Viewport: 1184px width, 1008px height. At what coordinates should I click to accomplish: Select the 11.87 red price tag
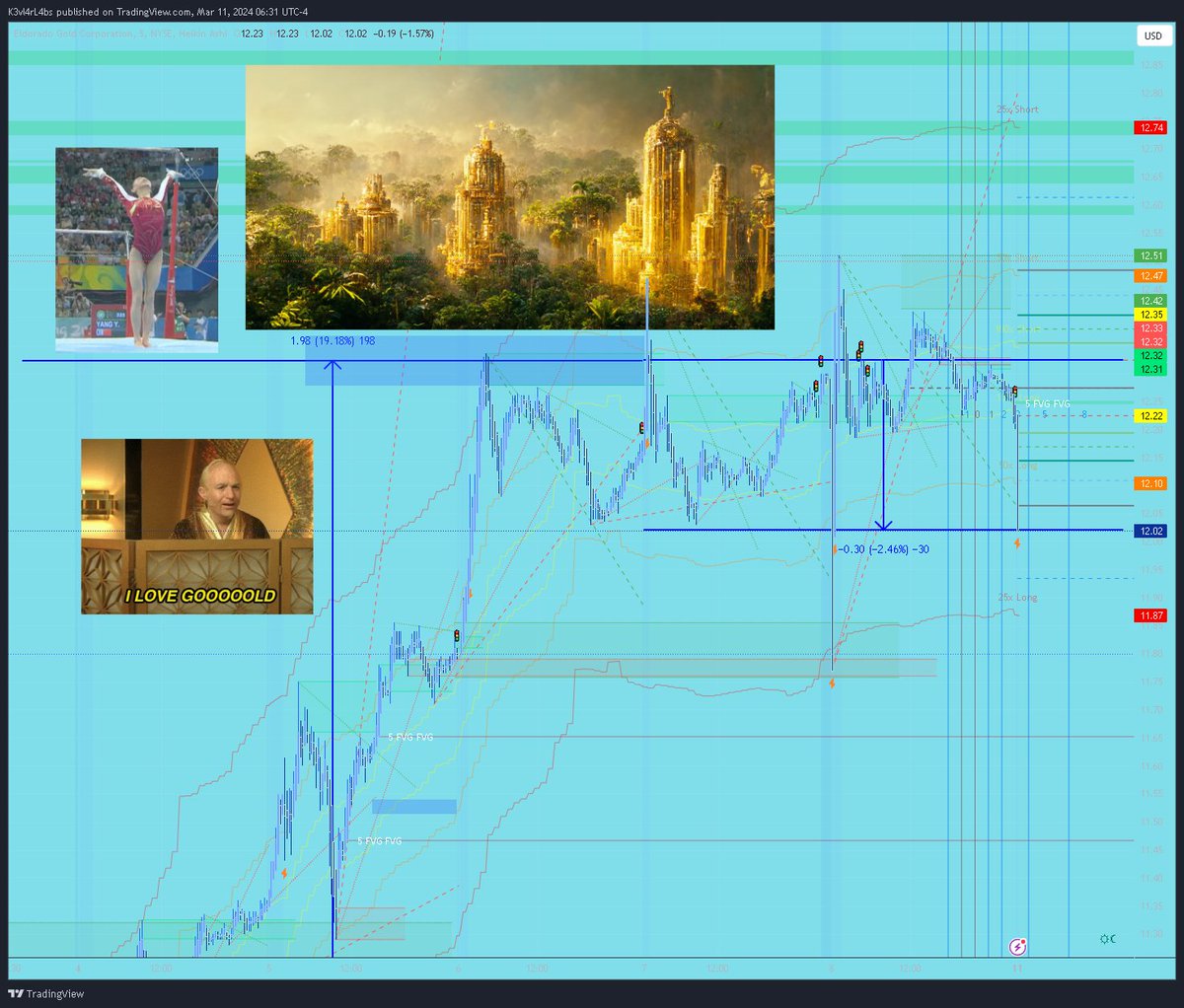tap(1150, 614)
